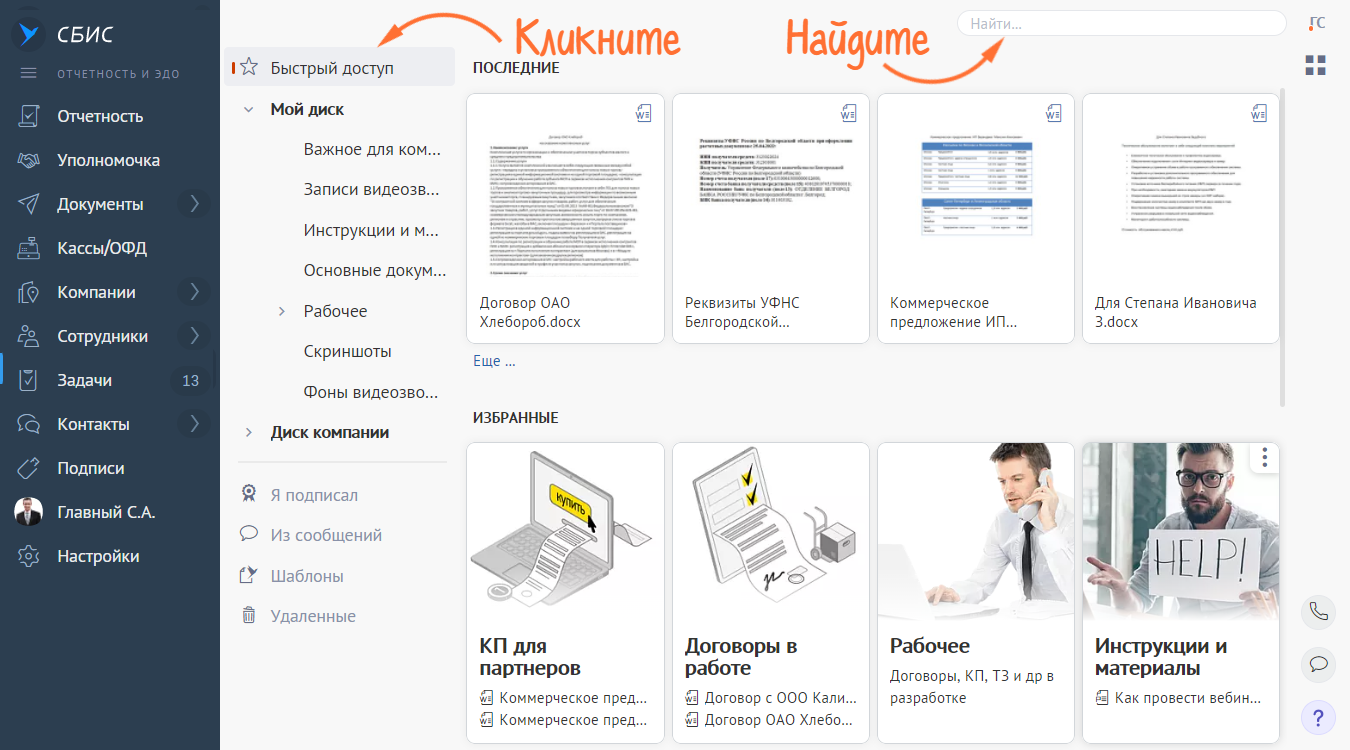Open the Я подписал section

coord(314,495)
